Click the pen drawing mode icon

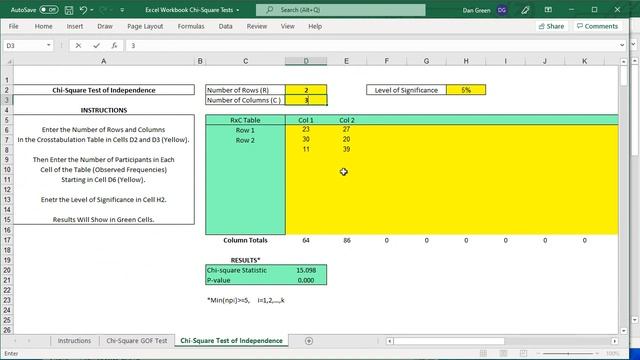(525, 10)
